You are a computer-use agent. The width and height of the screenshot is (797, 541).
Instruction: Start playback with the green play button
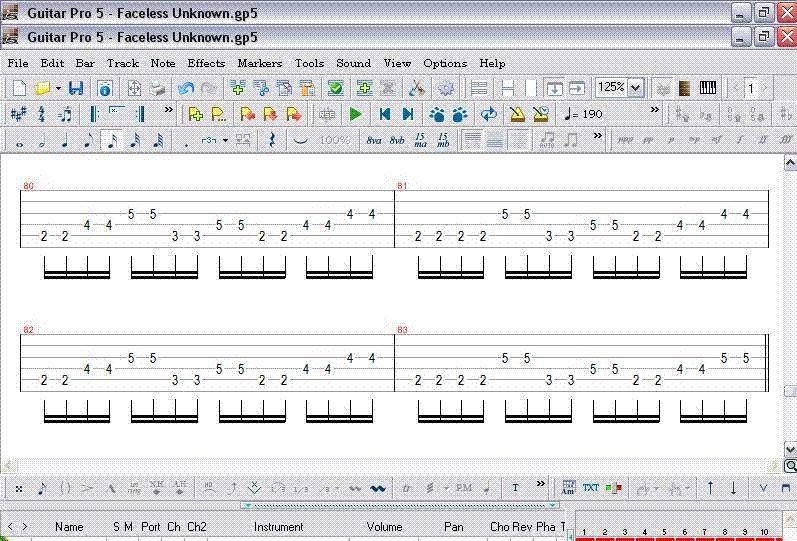355,114
